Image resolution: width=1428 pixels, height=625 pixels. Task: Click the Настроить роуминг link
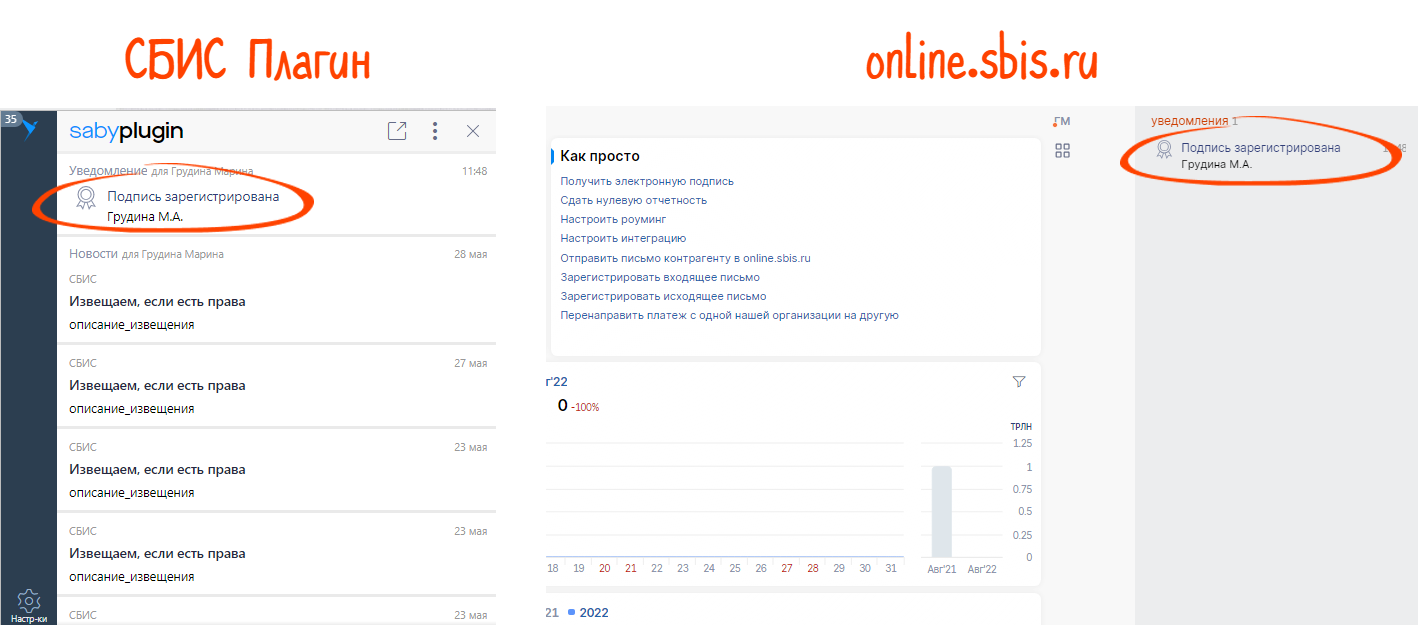coord(613,219)
